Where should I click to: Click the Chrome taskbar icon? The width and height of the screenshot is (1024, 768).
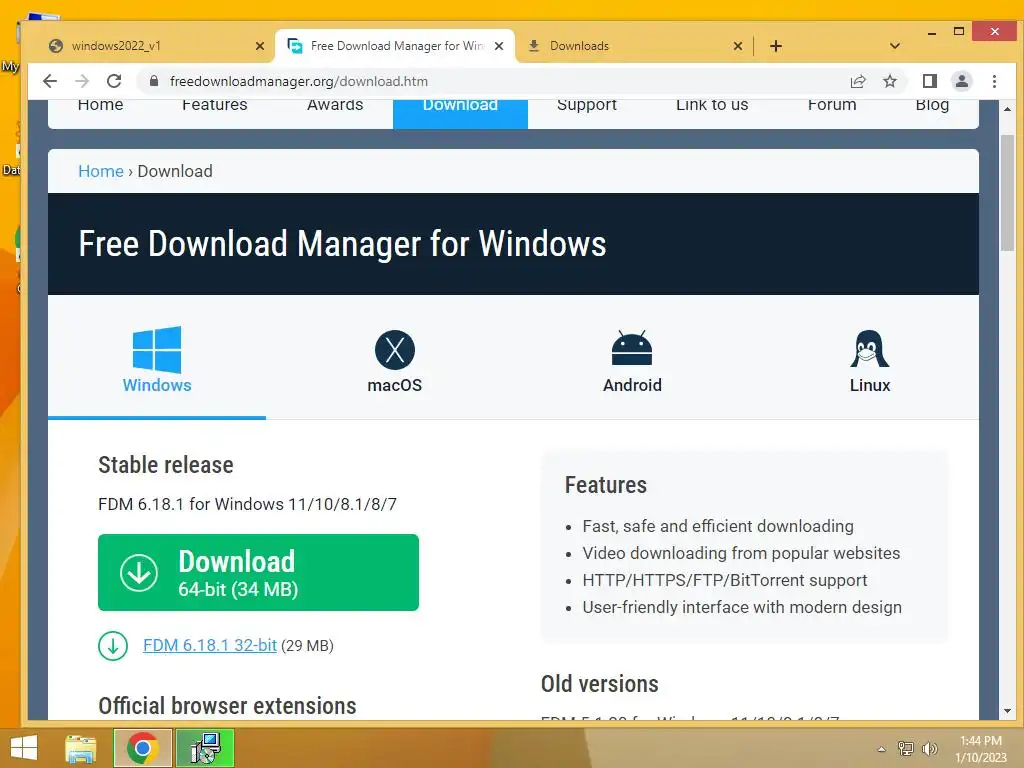[x=142, y=748]
